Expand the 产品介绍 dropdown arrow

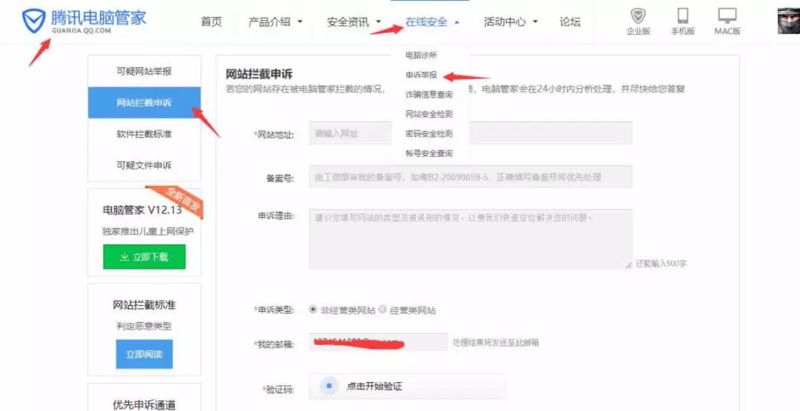click(300, 22)
